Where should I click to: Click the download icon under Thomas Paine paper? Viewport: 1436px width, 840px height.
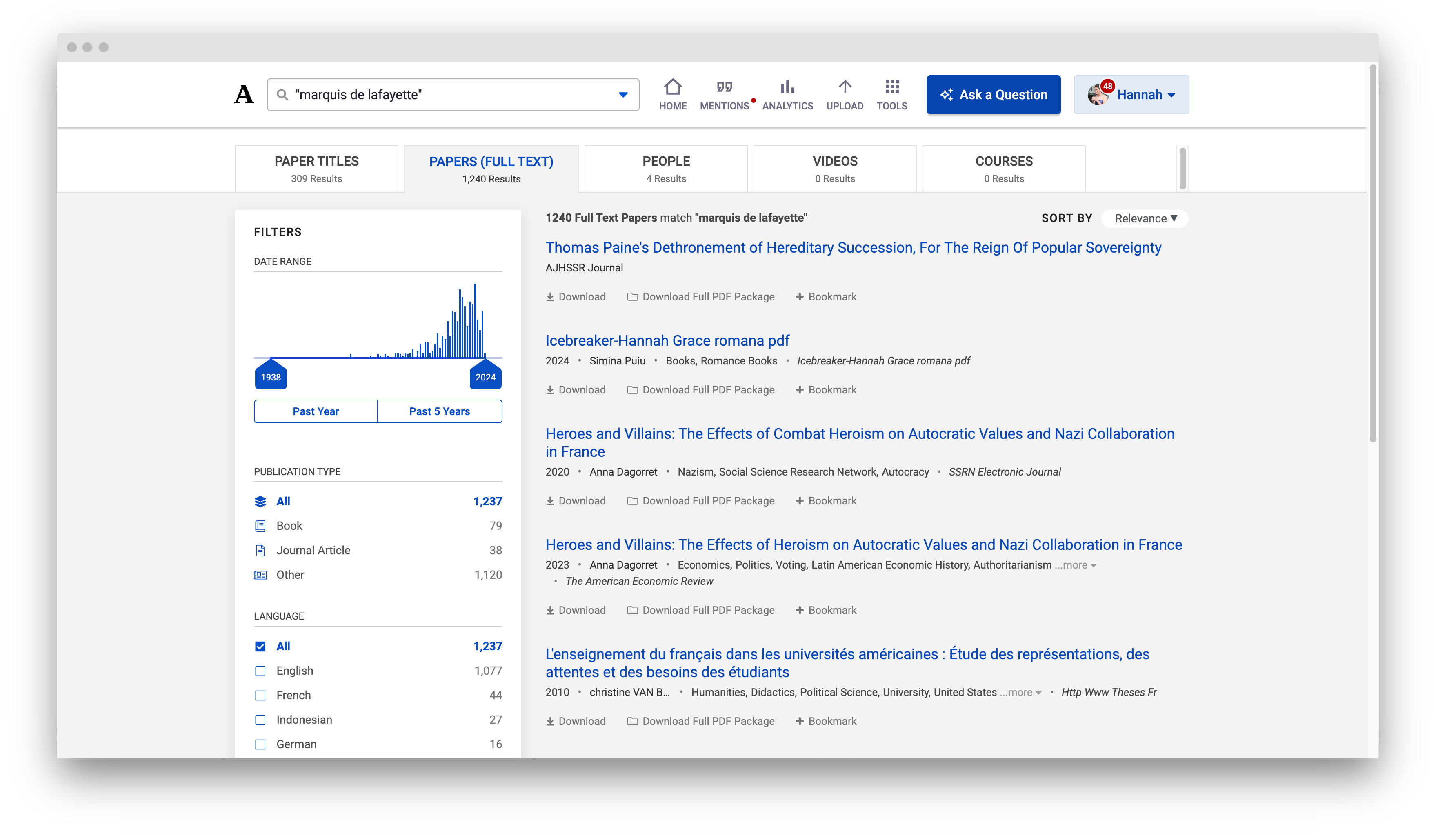click(x=550, y=297)
